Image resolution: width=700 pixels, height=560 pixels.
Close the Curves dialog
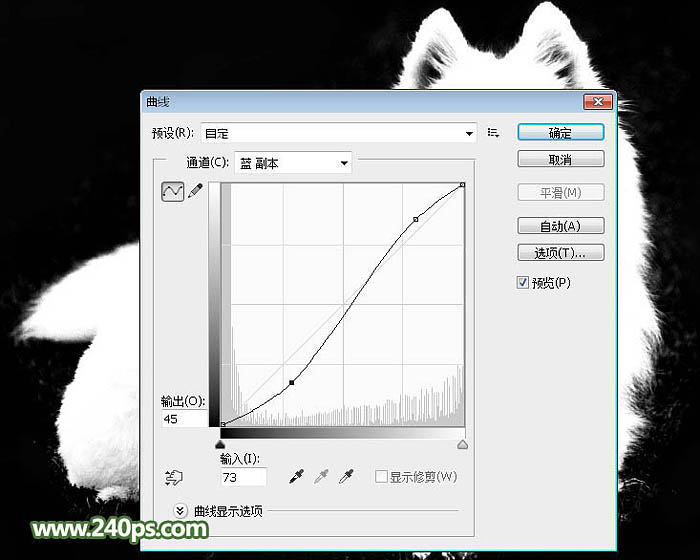click(598, 102)
